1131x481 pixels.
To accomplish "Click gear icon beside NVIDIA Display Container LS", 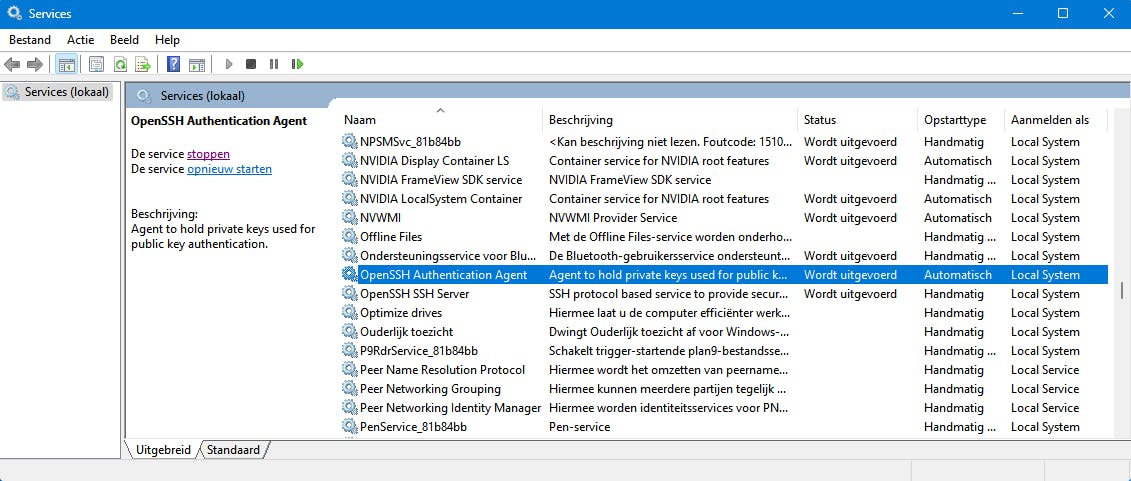I will tap(349, 160).
